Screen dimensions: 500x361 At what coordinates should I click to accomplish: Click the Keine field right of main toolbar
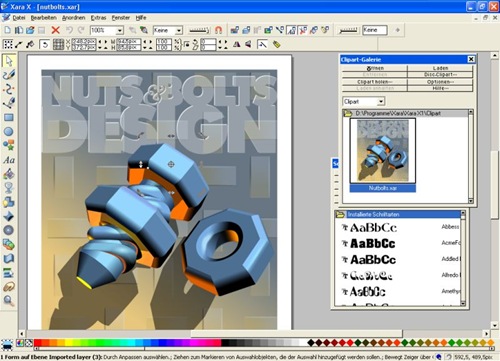375,30
